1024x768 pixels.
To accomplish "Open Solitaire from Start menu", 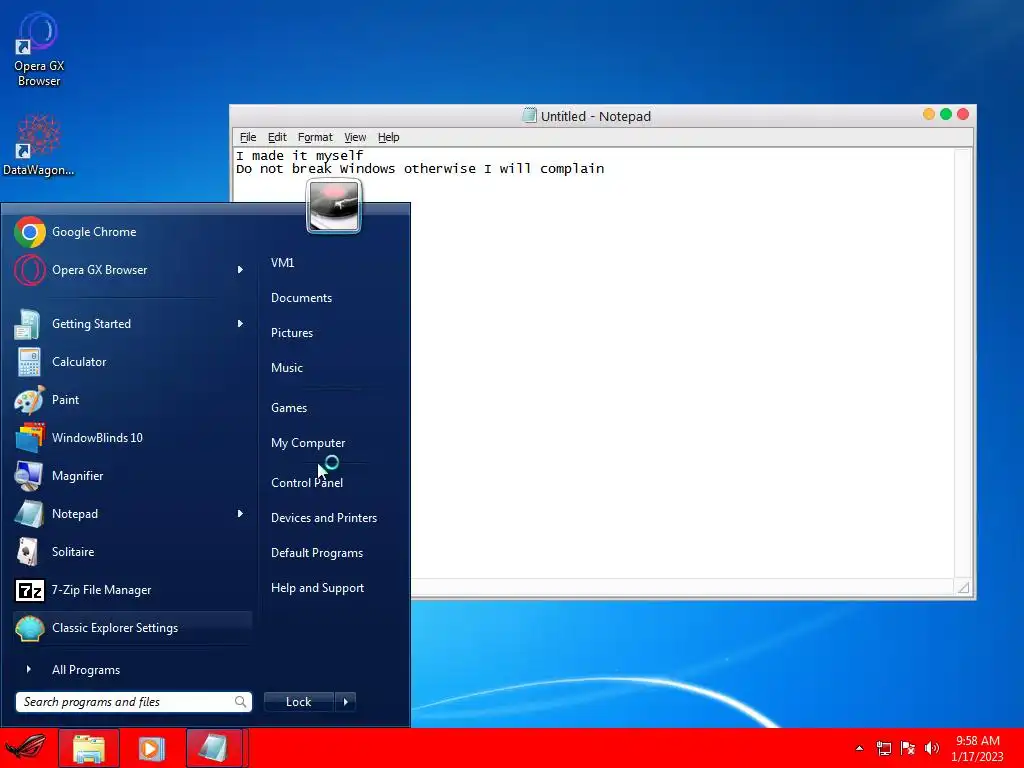I will [x=132, y=552].
